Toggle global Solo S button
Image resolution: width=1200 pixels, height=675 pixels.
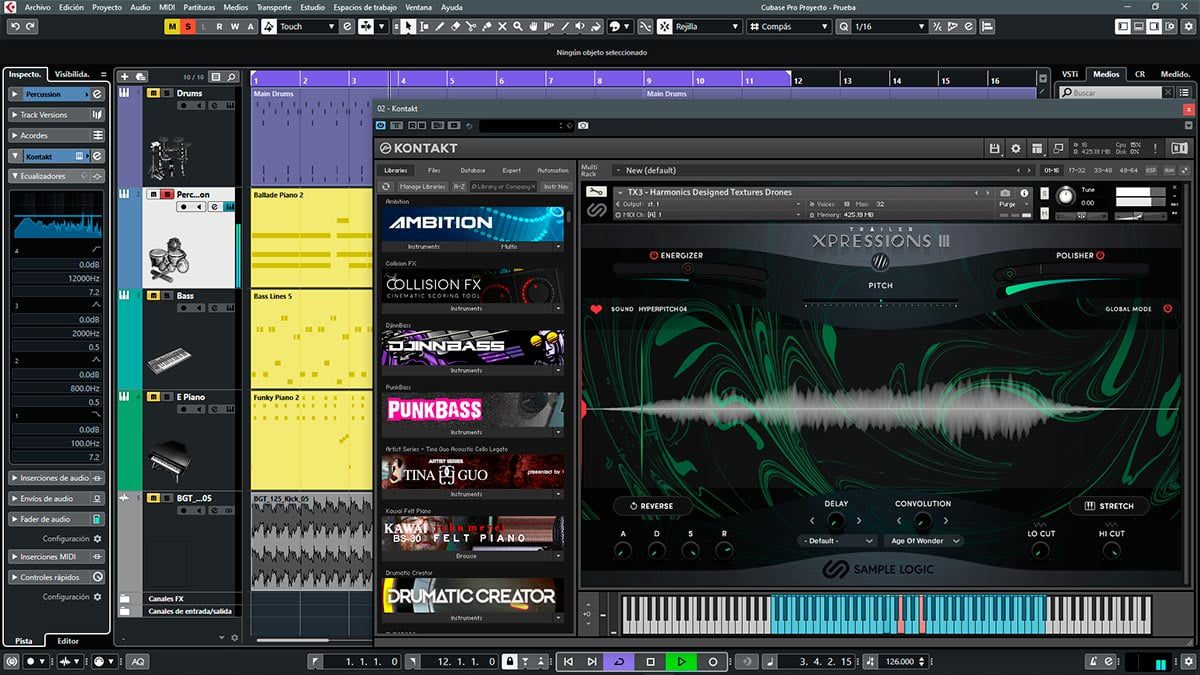[x=189, y=26]
